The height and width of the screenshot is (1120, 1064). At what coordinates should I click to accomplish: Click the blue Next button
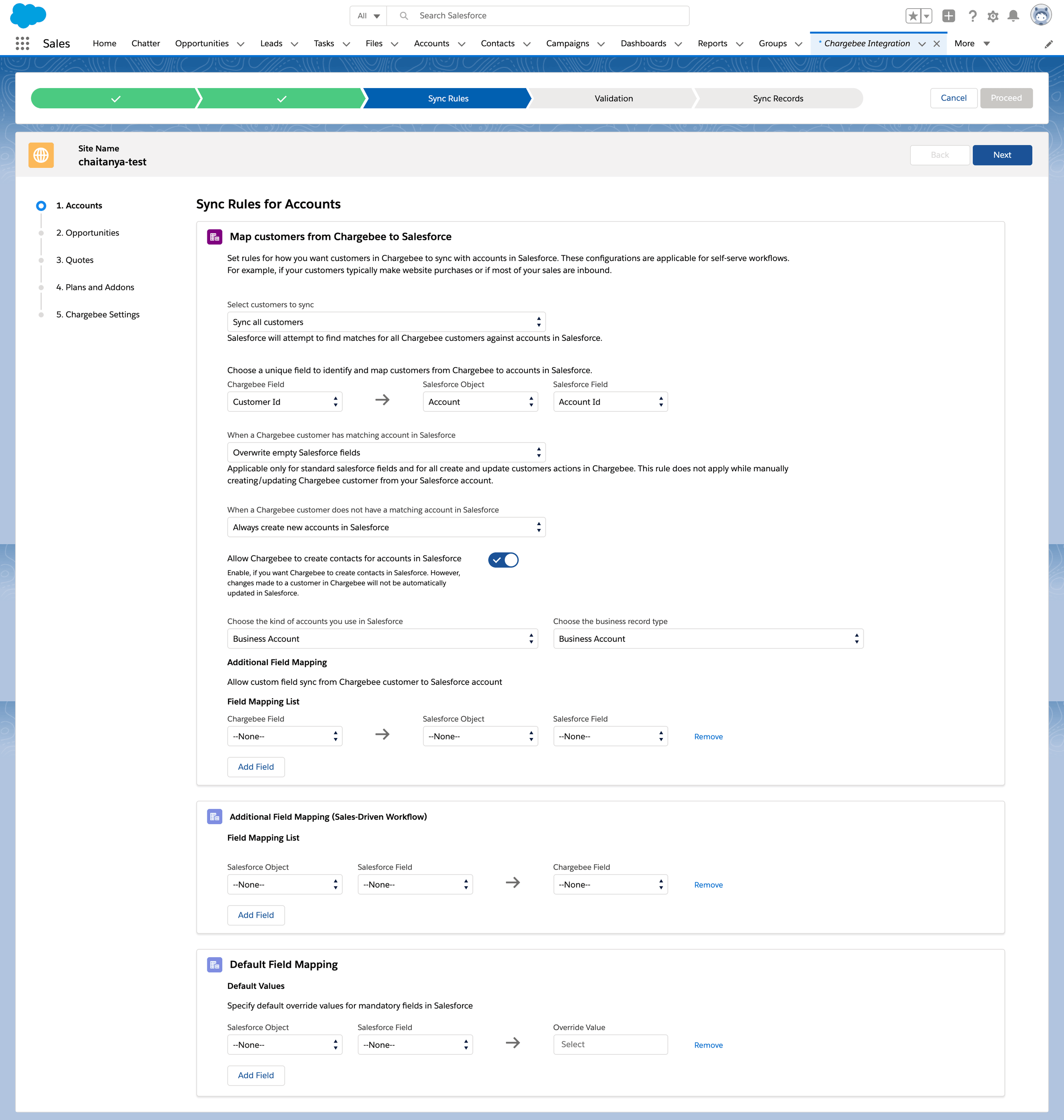pos(1002,155)
